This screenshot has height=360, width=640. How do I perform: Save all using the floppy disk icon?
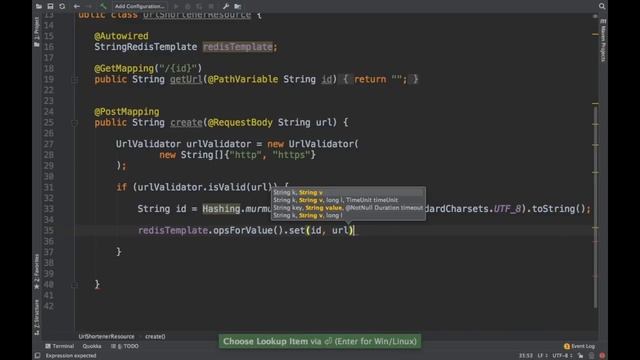click(50, 6)
